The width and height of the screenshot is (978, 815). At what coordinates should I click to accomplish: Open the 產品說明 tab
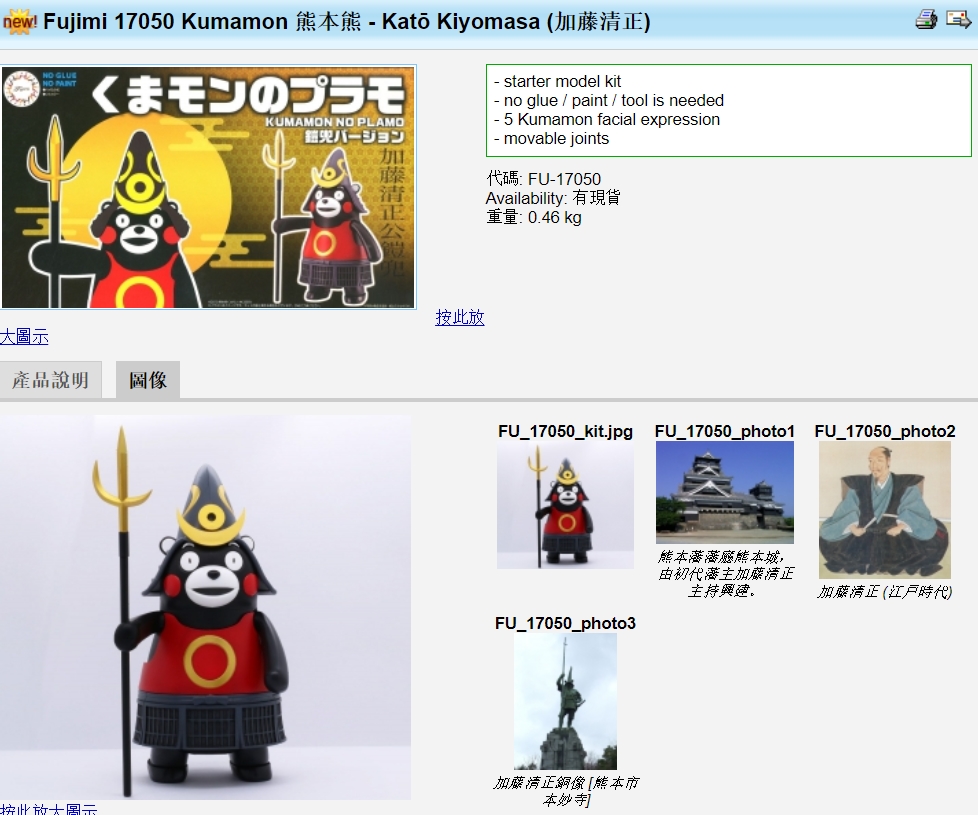51,380
